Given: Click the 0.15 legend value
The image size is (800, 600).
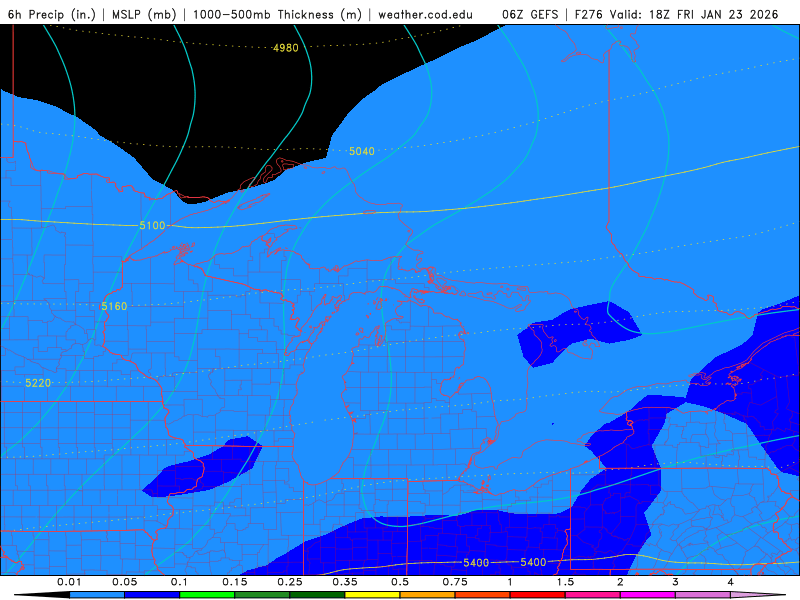Looking at the screenshot, I should (235, 582).
